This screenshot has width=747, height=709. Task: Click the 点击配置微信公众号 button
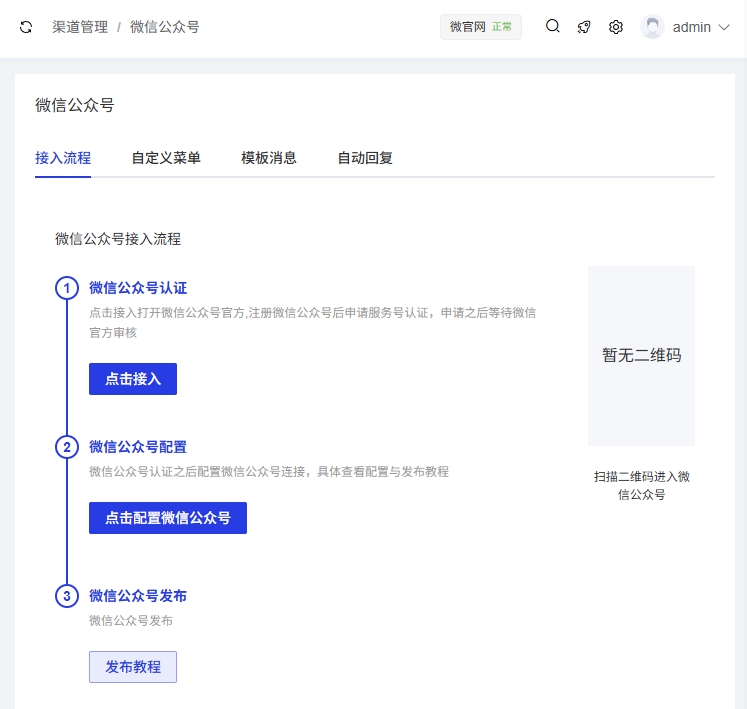(x=168, y=518)
